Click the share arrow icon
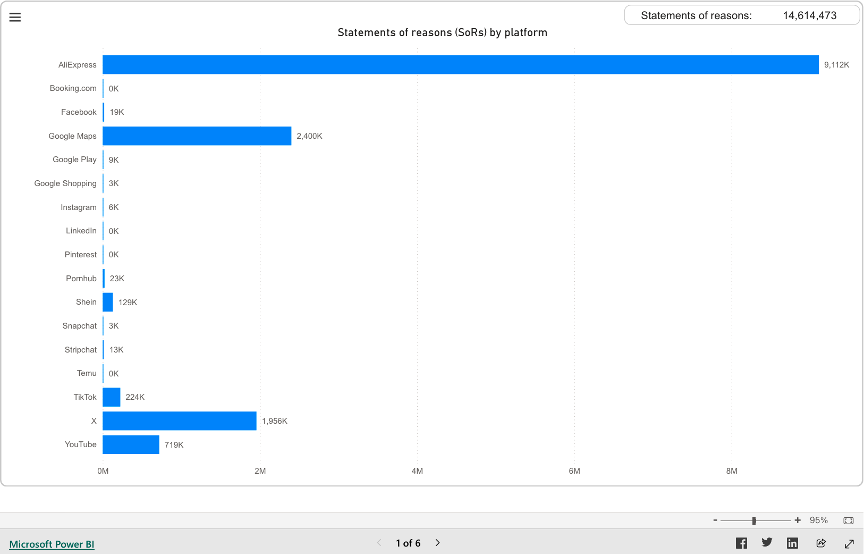The height and width of the screenshot is (554, 864). [x=821, y=543]
